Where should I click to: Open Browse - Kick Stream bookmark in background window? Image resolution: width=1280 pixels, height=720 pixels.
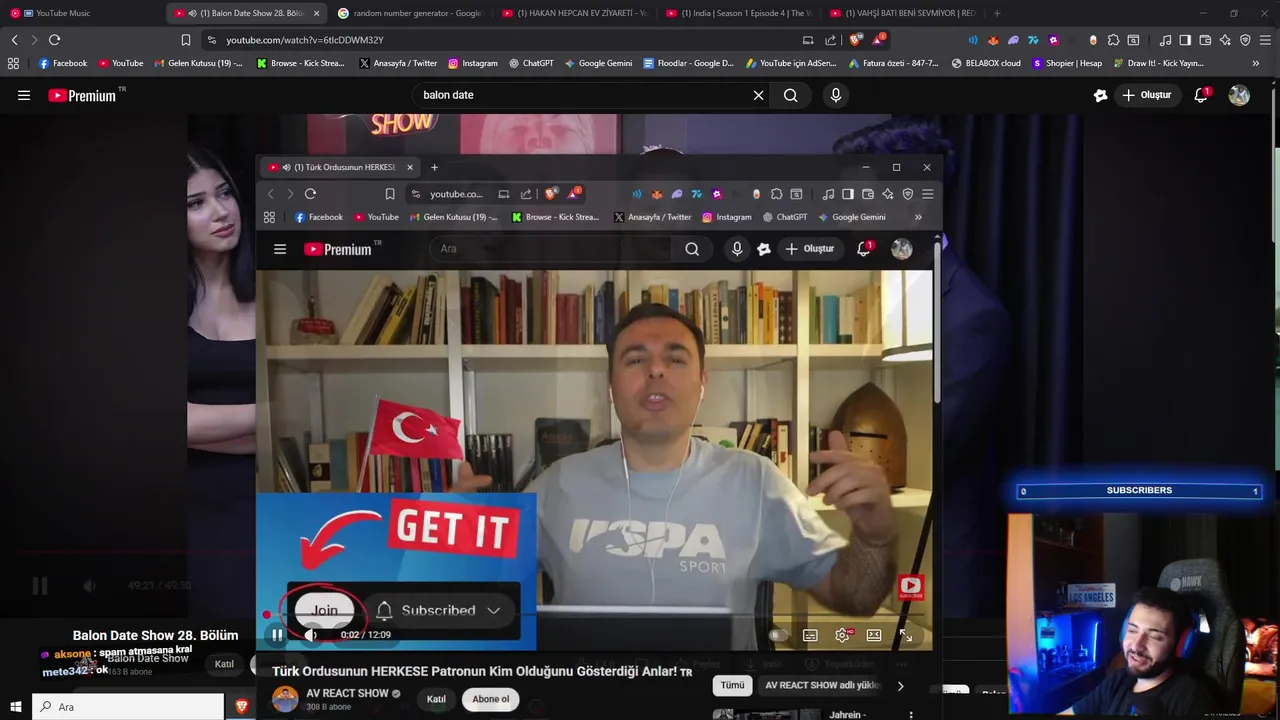coord(301,63)
